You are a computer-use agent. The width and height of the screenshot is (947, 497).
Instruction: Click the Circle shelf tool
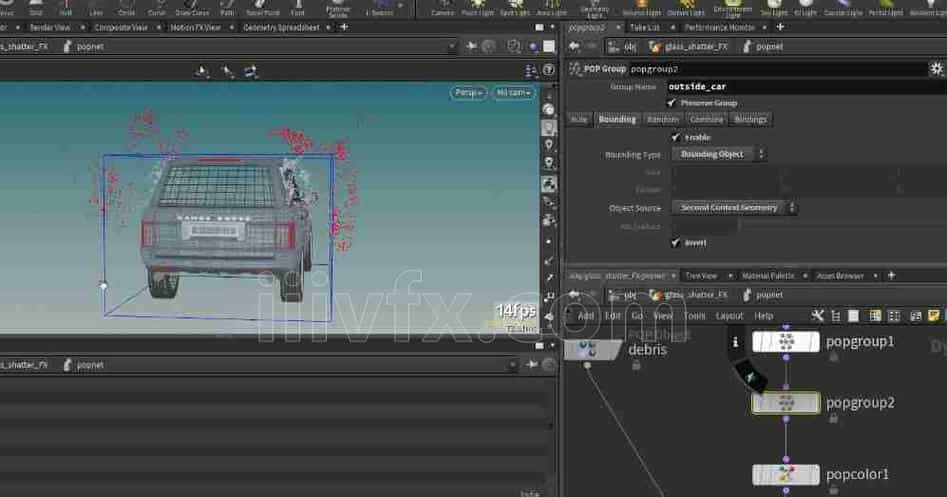coord(127,8)
